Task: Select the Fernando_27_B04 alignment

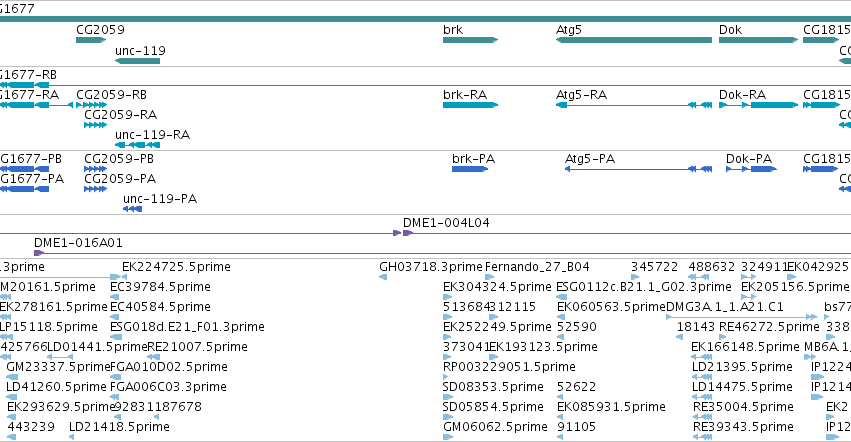Action: pyautogui.click(x=489, y=277)
